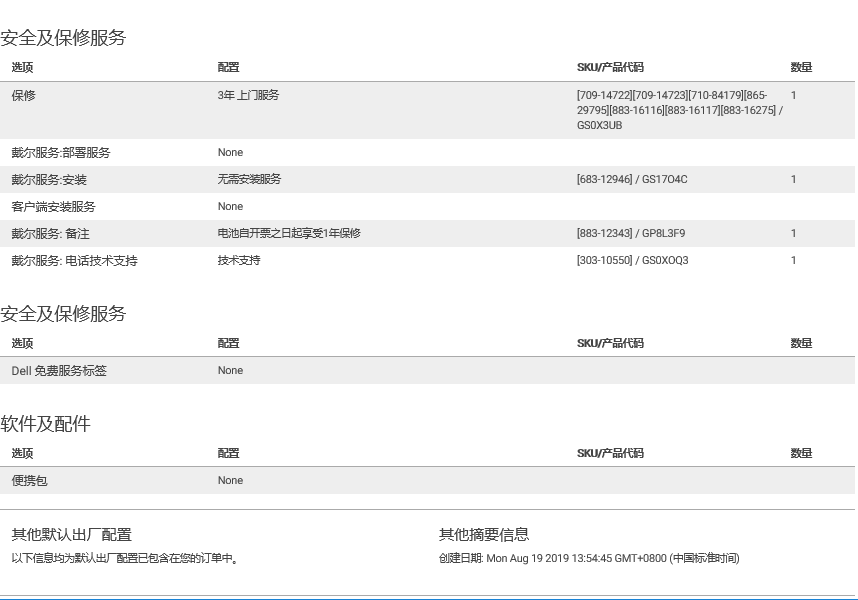Screen dimensions: 858x600
Task: Select the SKU code [883-12343] / GP8L3F9
Action: pos(631,234)
